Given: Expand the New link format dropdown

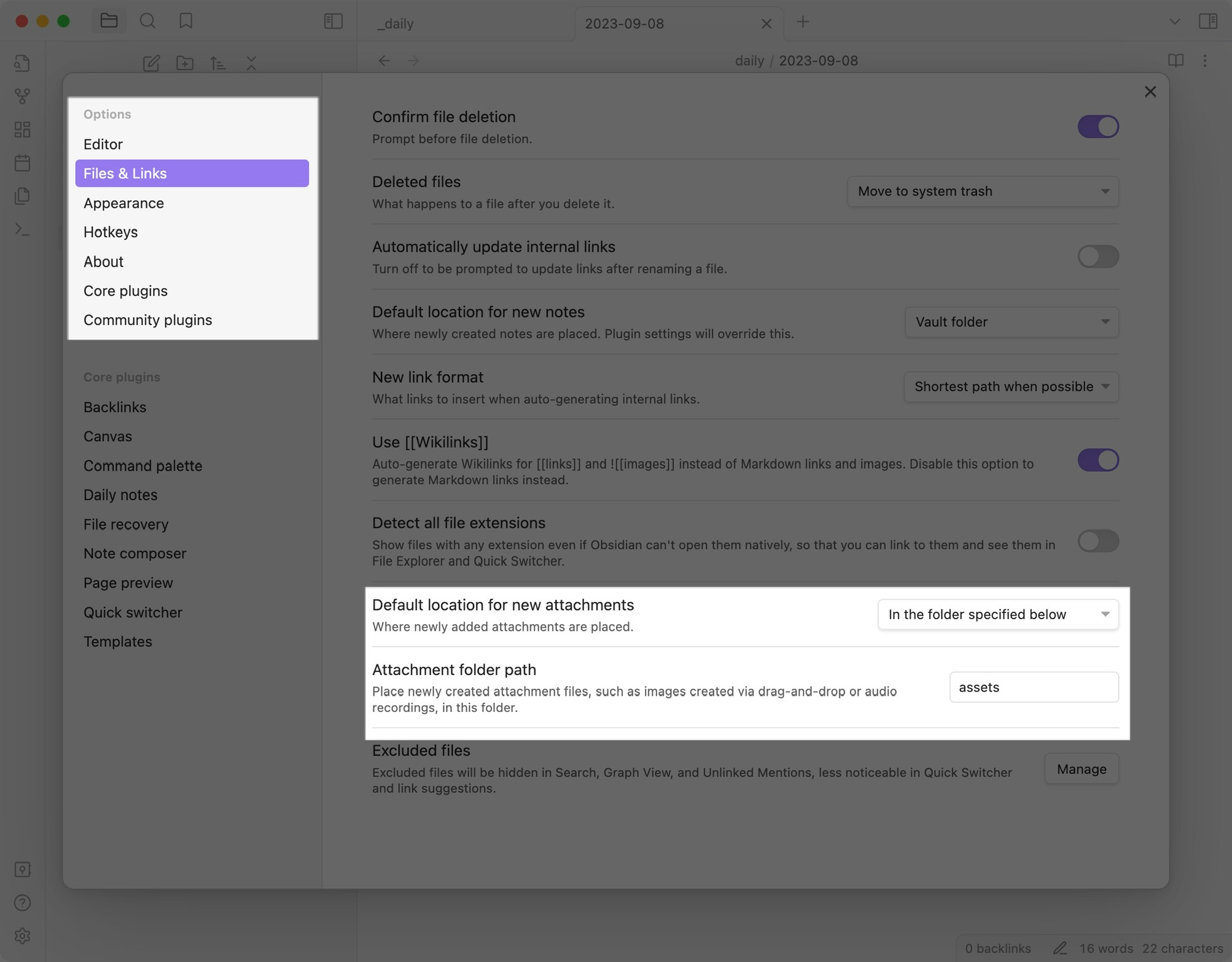Looking at the screenshot, I should tap(1010, 387).
